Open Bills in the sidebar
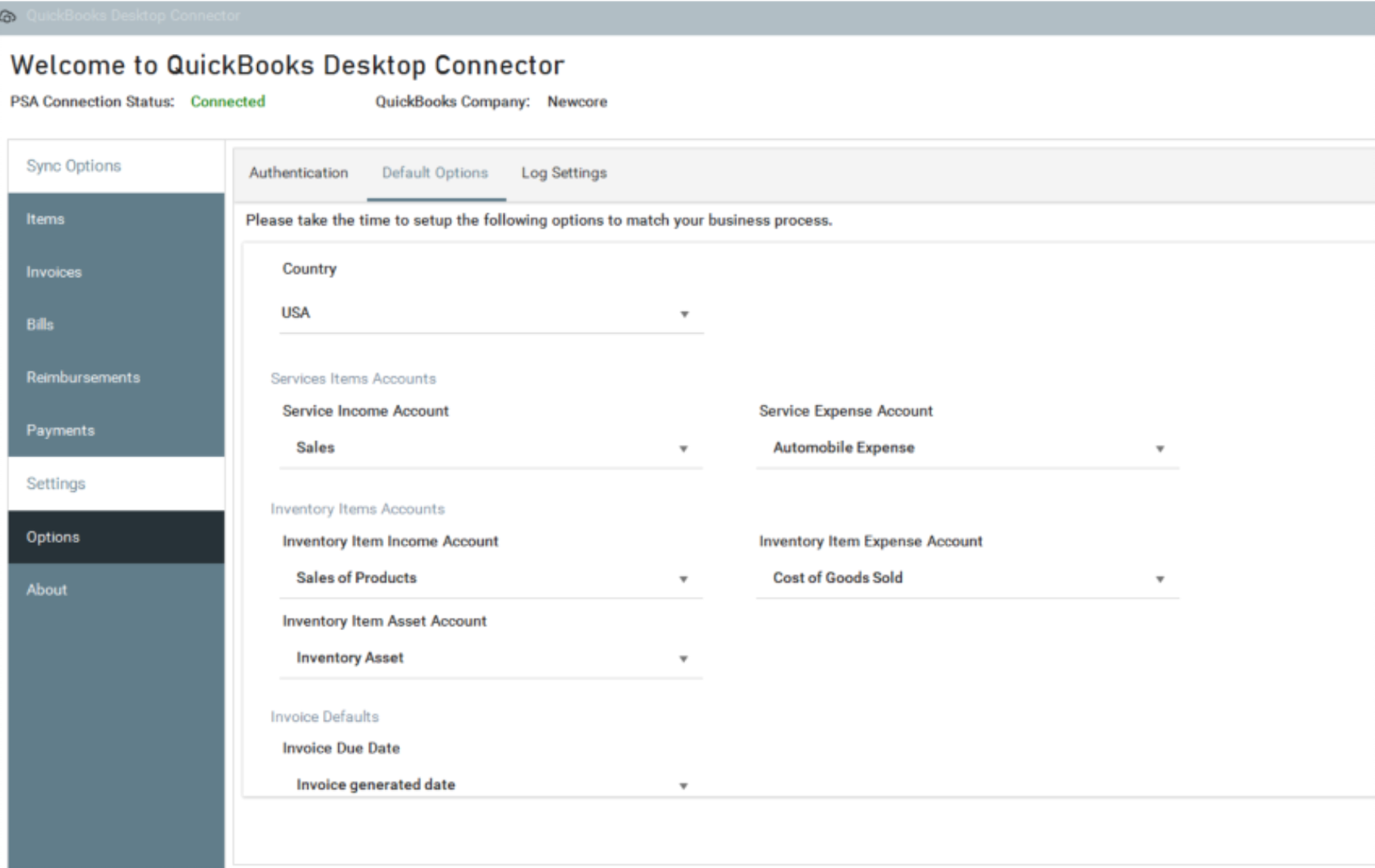Screen dimensions: 1375x868 coord(116,325)
